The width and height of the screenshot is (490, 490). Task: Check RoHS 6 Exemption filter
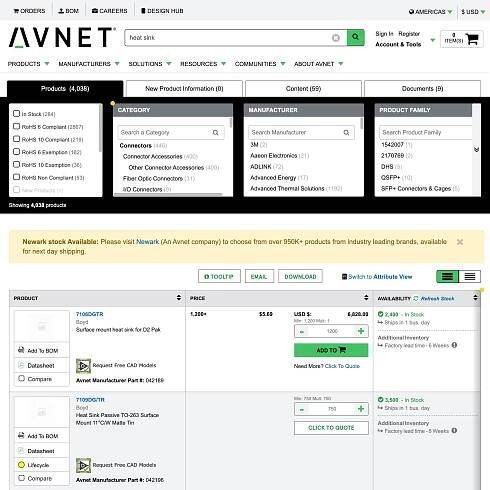pyautogui.click(x=16, y=152)
